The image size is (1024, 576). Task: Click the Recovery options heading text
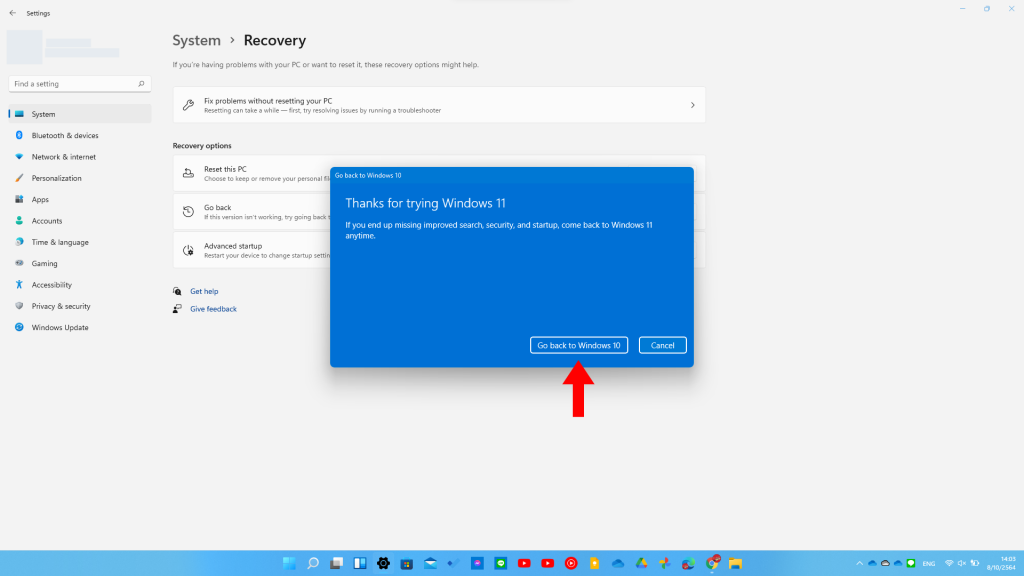[x=202, y=146]
